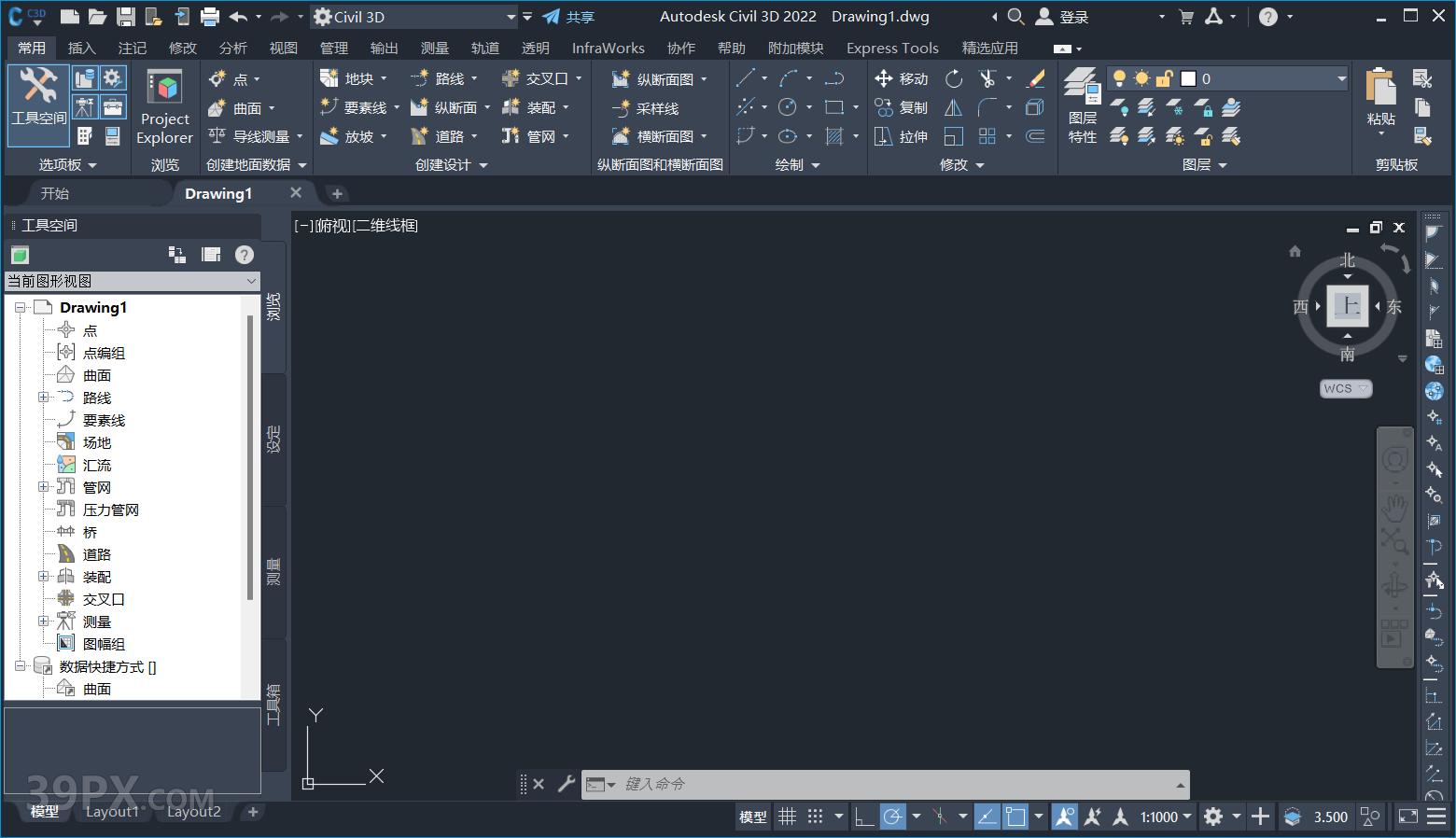Click the 3.500 elevation value in status bar
Screen dimensions: 1456x838
(1331, 817)
